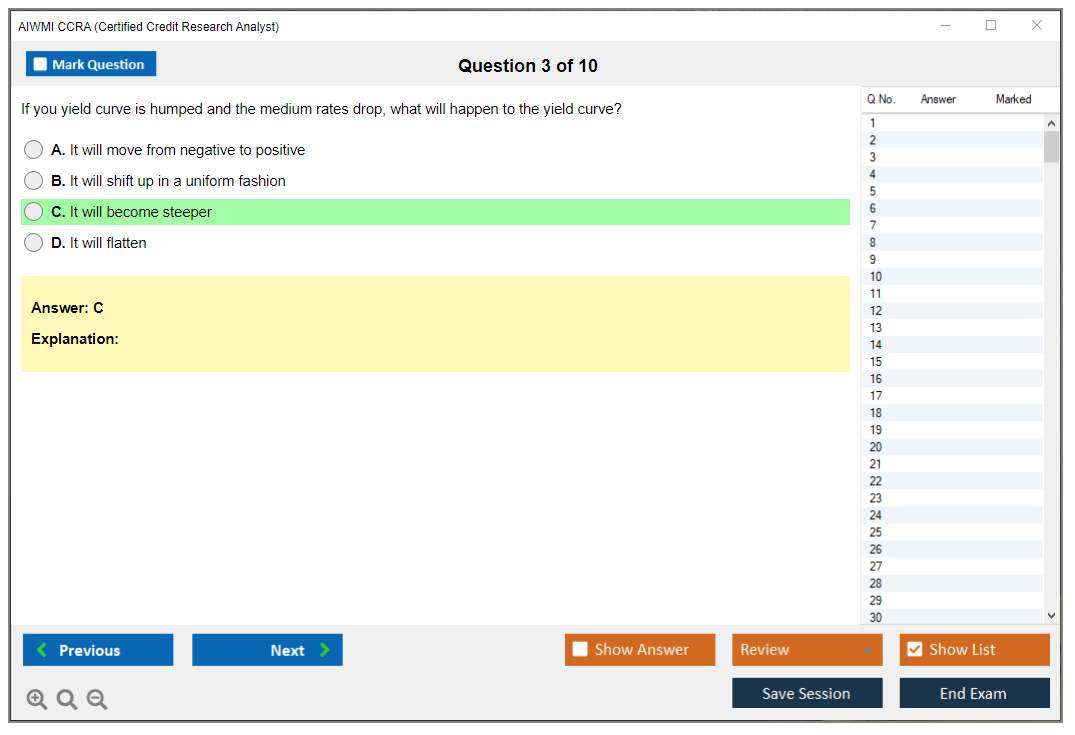The image size is (1075, 735).
Task: Click the zoom in magnifier icon
Action: coord(36,700)
